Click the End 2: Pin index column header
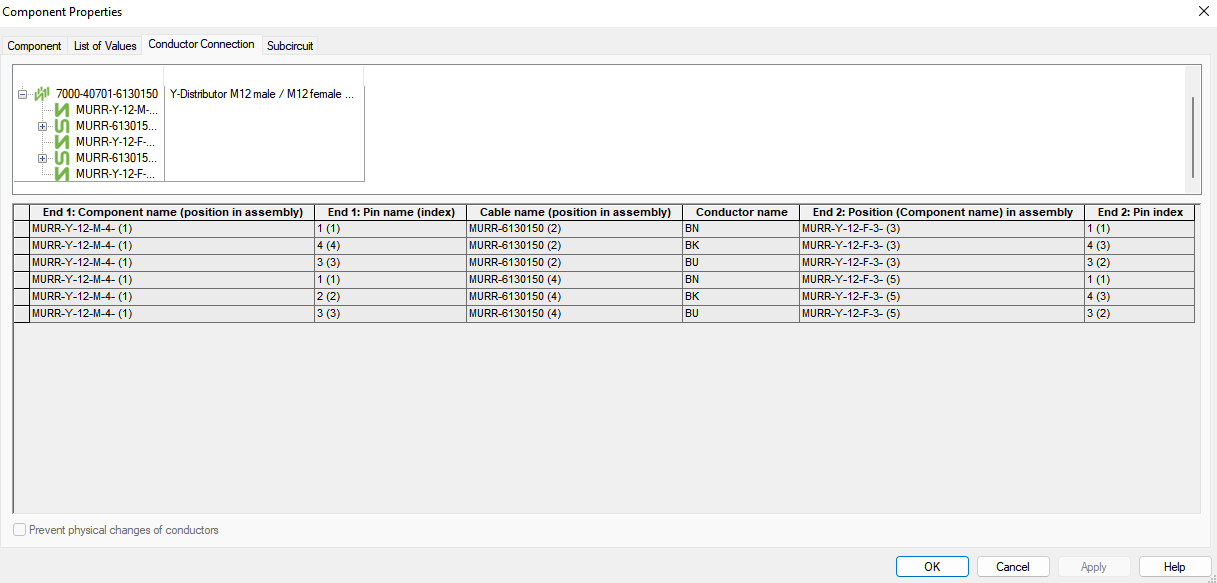Viewport: 1217px width, 583px height. point(1140,212)
